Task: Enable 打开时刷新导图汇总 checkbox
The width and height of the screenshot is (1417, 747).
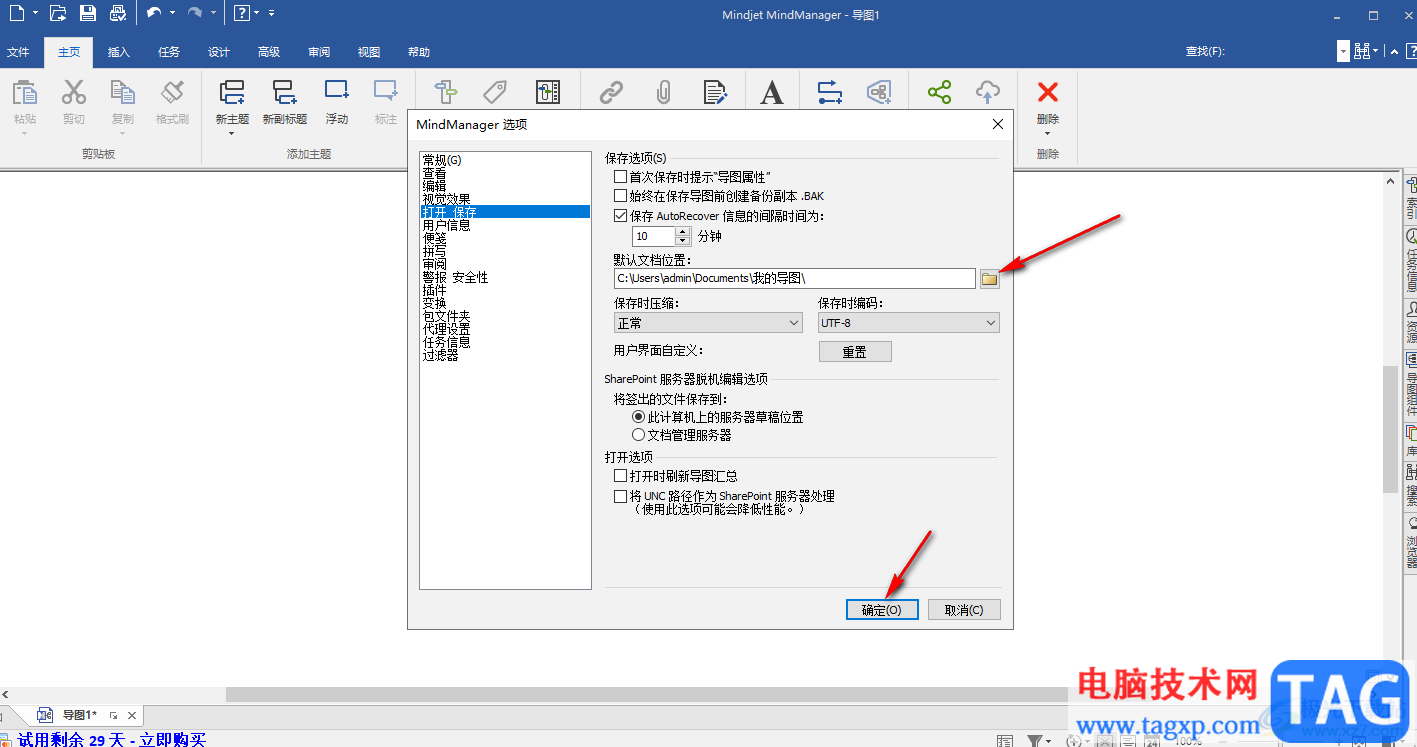Action: 620,476
